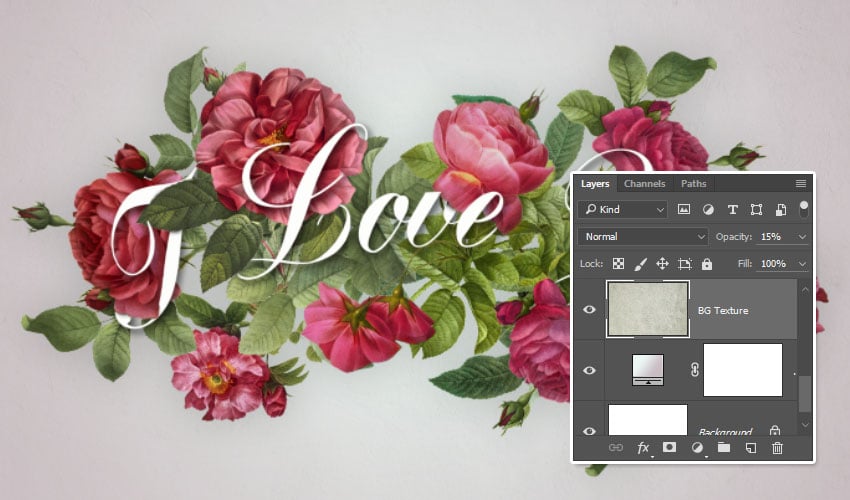The width and height of the screenshot is (850, 500).
Task: Click the Fill label
Action: tap(744, 264)
